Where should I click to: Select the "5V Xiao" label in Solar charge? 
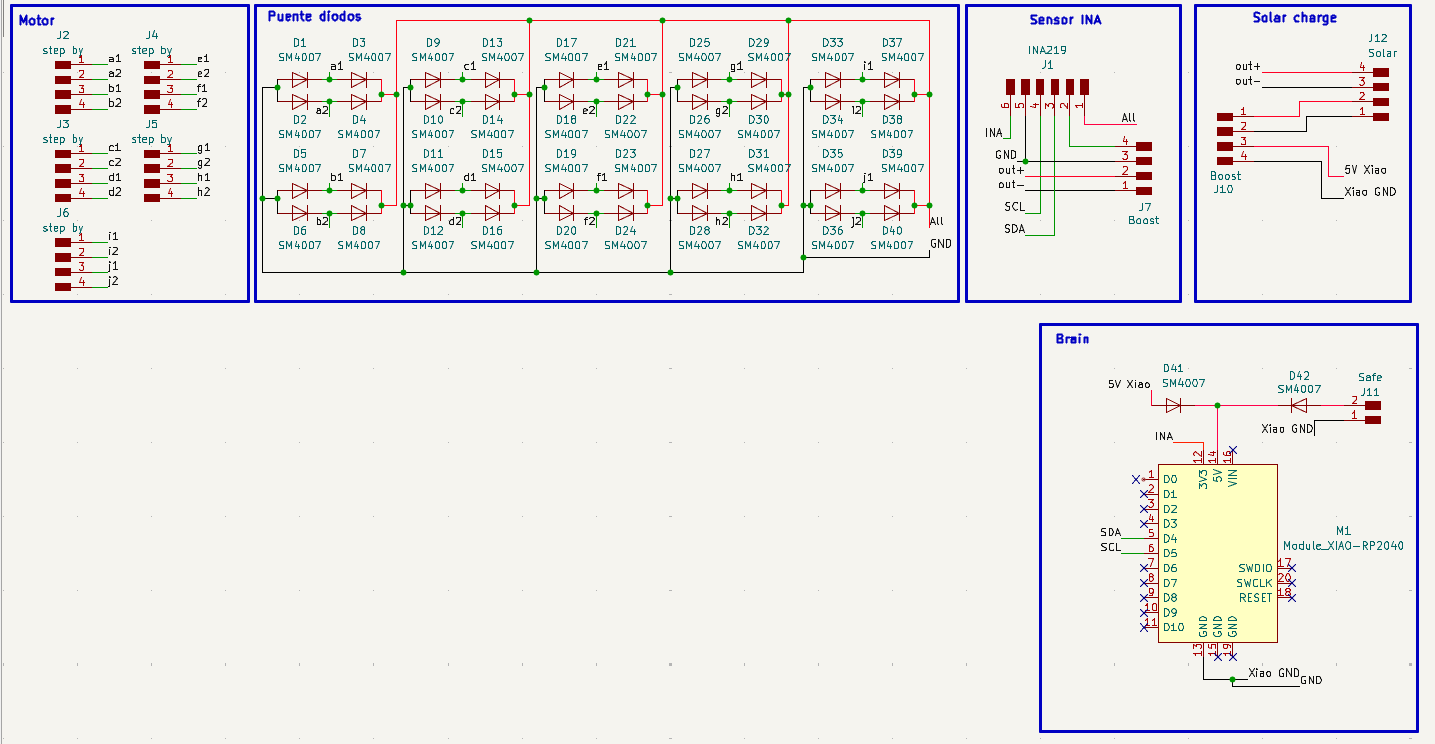1365,169
